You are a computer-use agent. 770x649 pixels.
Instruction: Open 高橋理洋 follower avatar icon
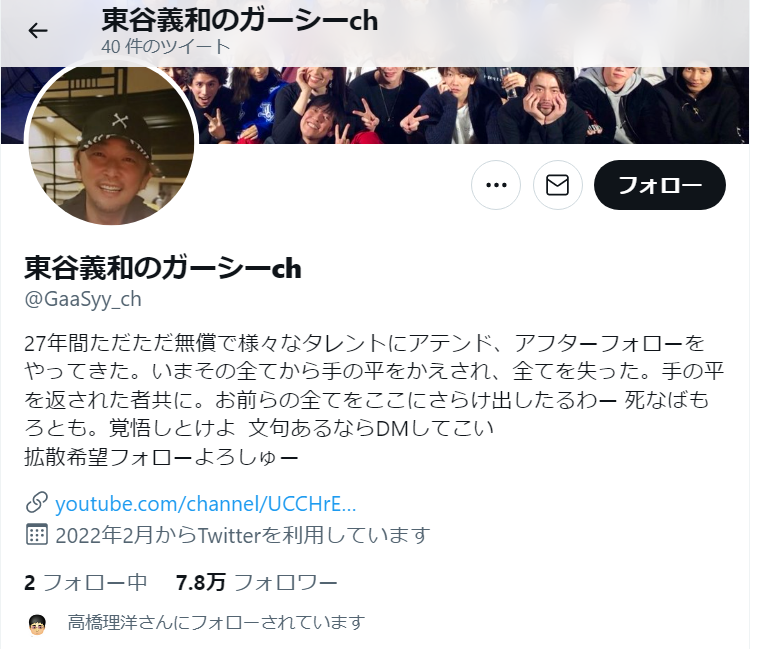click(x=37, y=623)
